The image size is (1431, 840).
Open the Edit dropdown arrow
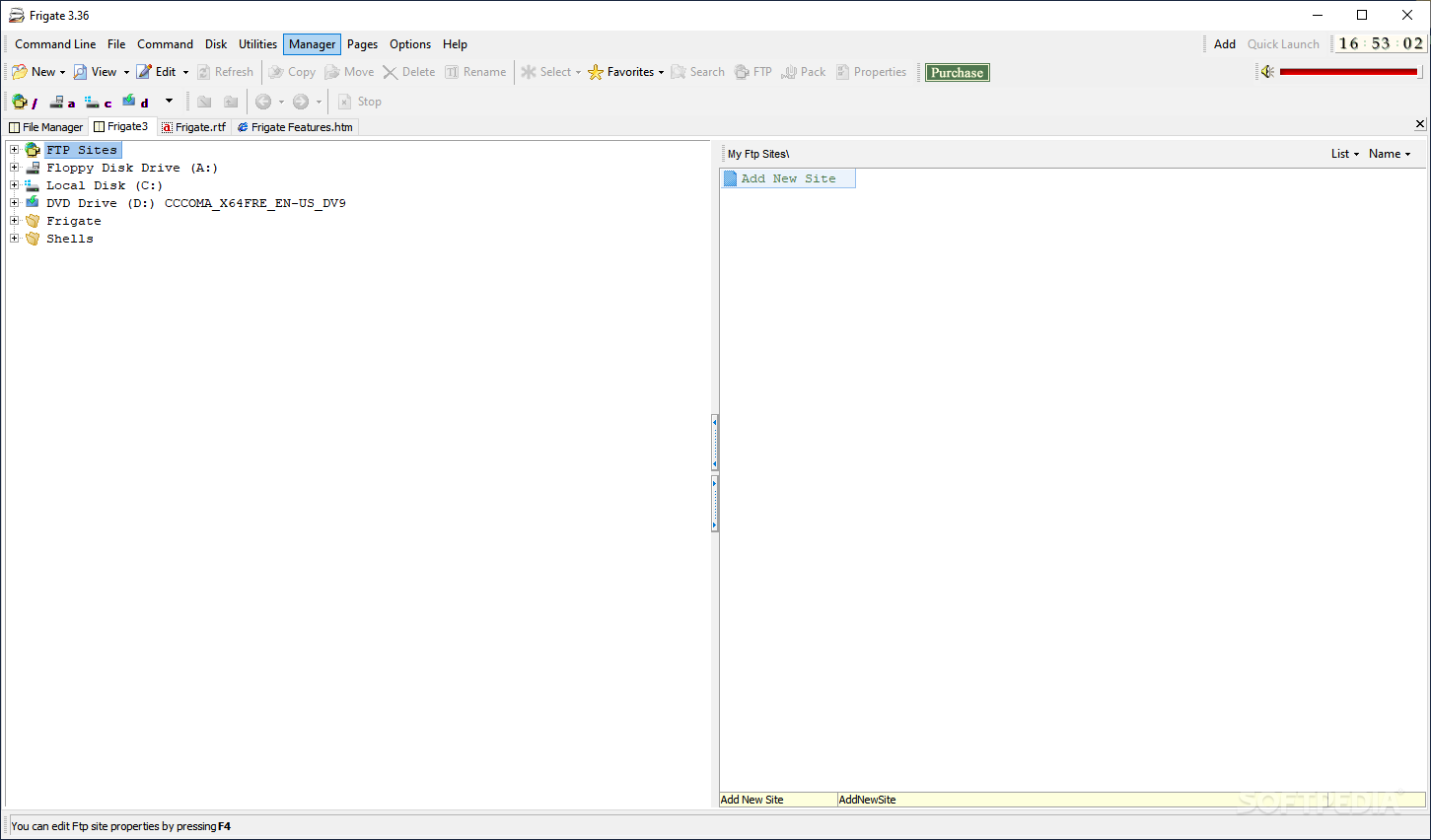point(185,72)
